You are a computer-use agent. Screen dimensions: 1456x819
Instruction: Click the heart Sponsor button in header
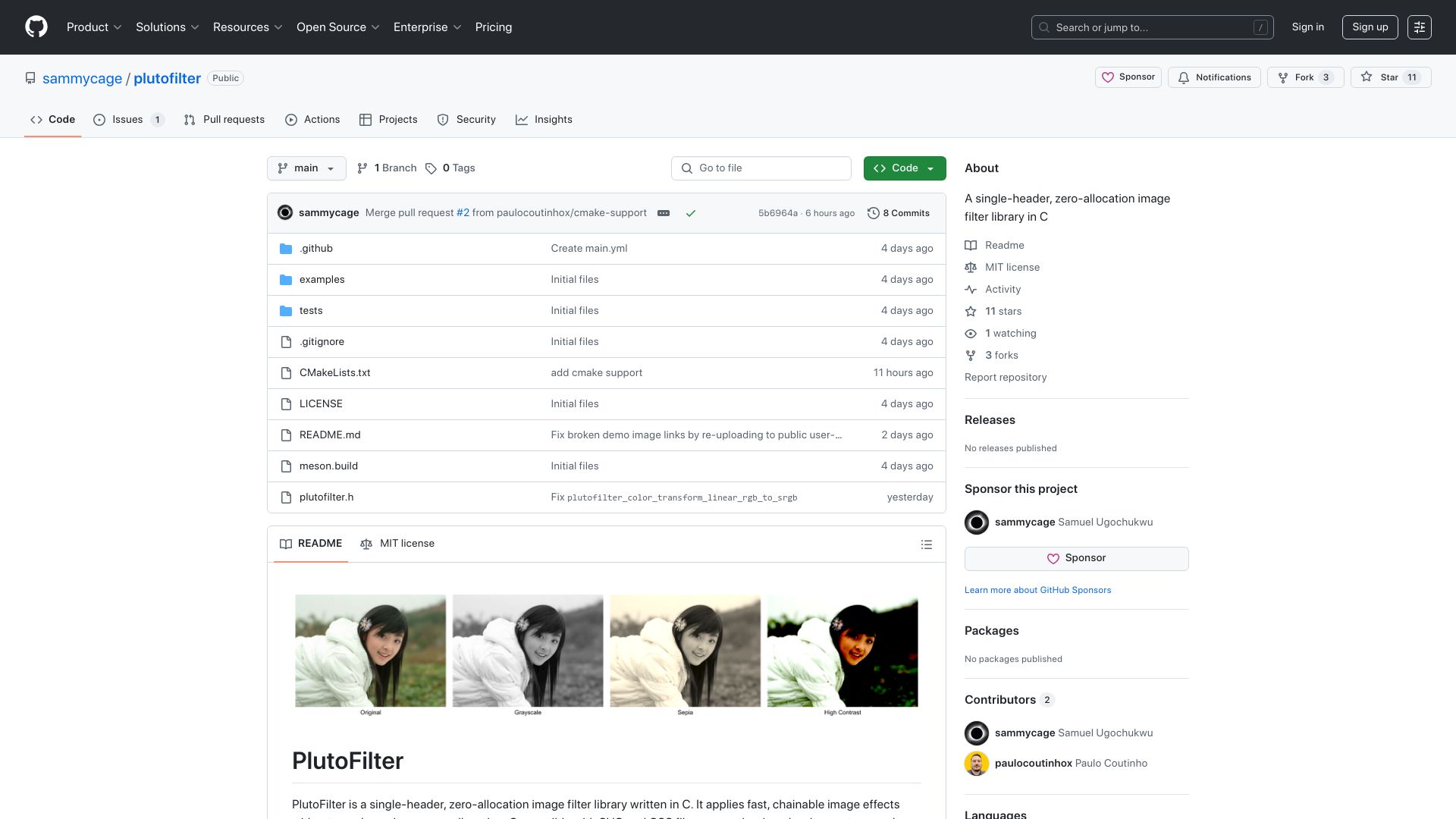[1128, 77]
